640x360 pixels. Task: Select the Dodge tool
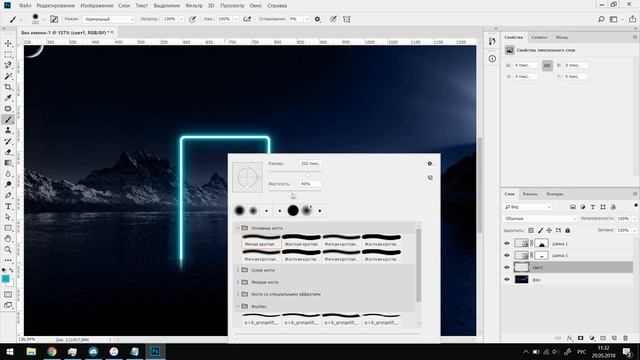pyautogui.click(x=8, y=184)
